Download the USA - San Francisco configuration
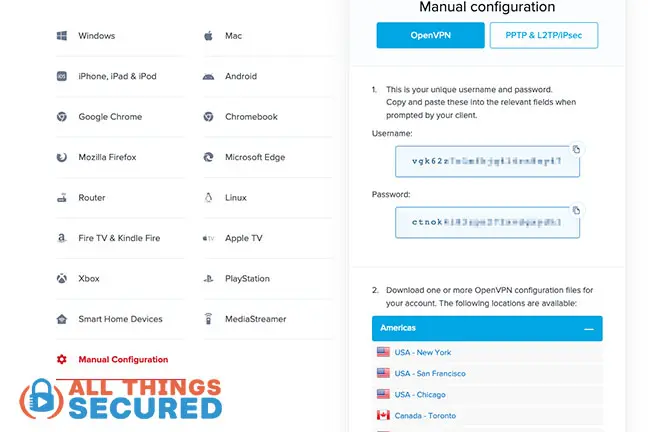This screenshot has height=432, width=650. (x=429, y=373)
